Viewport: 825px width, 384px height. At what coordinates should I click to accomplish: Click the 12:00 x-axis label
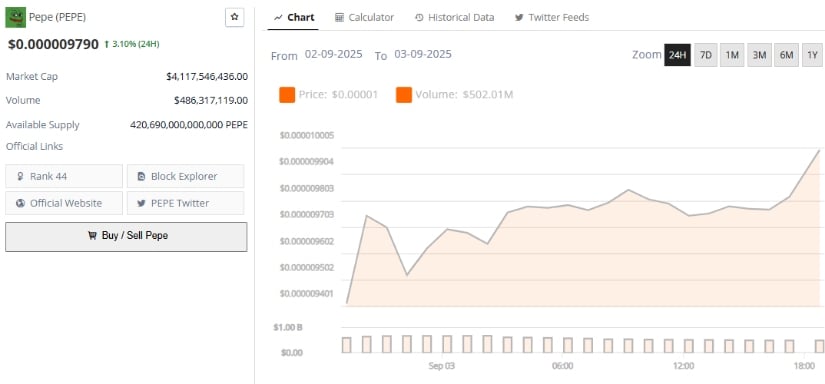point(683,366)
